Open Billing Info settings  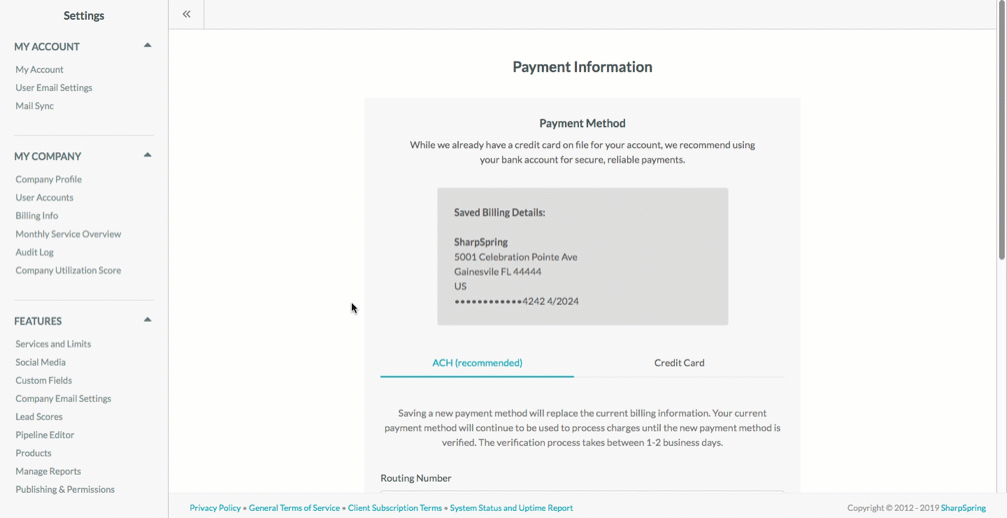[37, 216]
